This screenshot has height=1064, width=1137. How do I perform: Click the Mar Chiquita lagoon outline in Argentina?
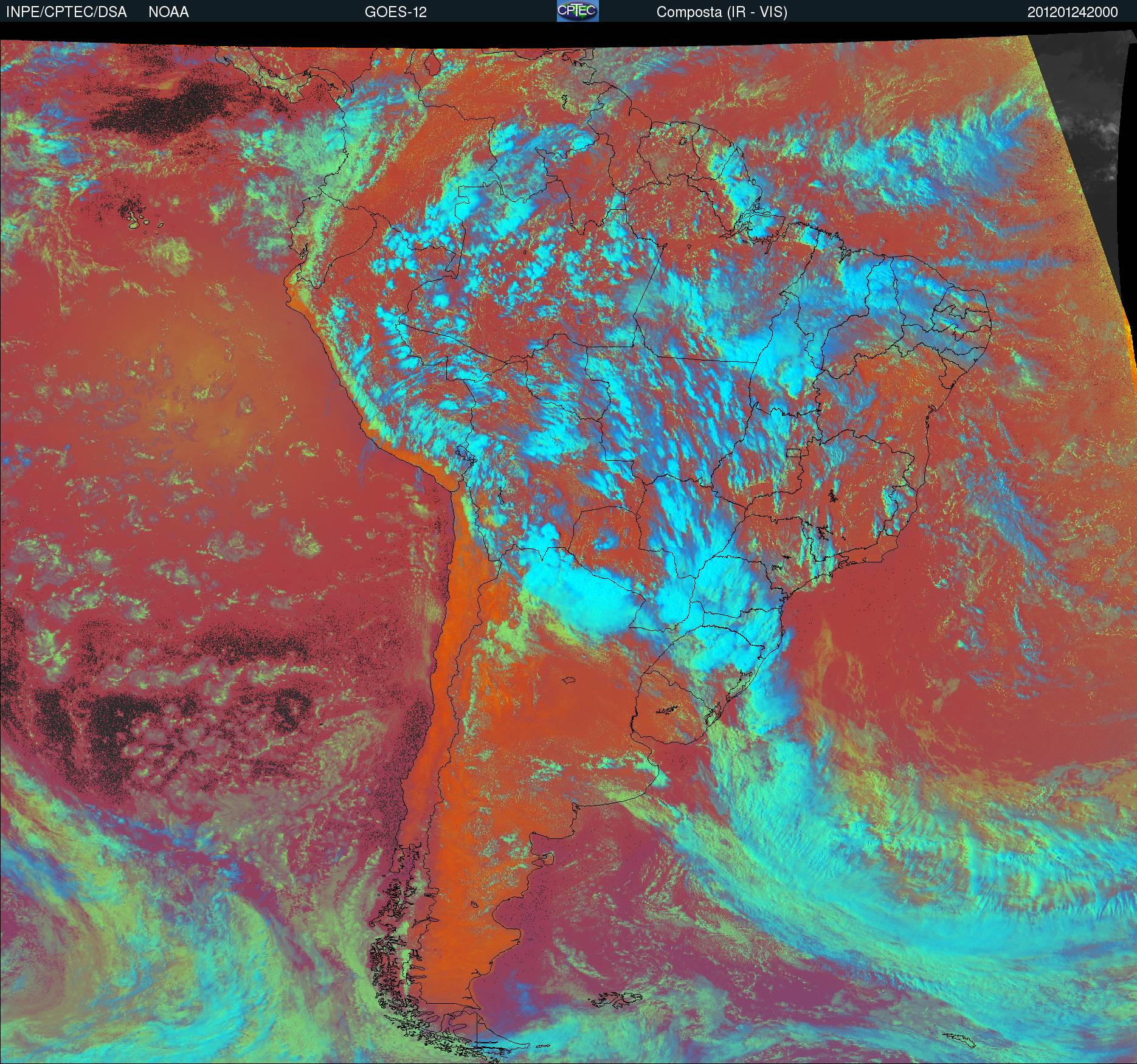click(569, 681)
